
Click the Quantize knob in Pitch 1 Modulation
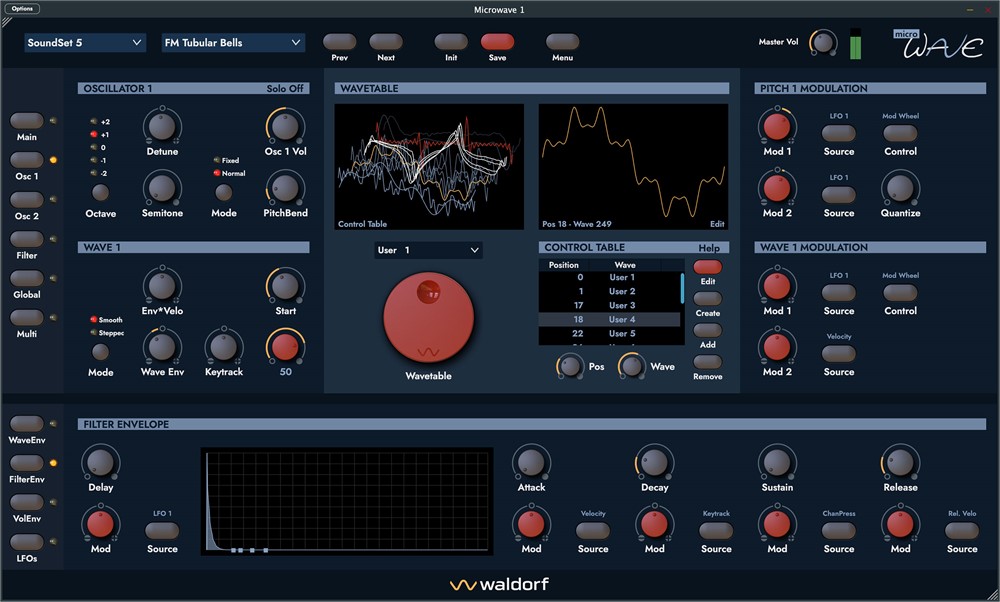click(x=900, y=187)
